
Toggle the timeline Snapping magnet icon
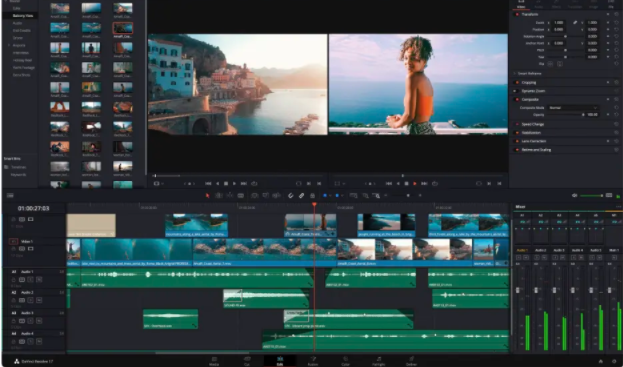[x=290, y=195]
